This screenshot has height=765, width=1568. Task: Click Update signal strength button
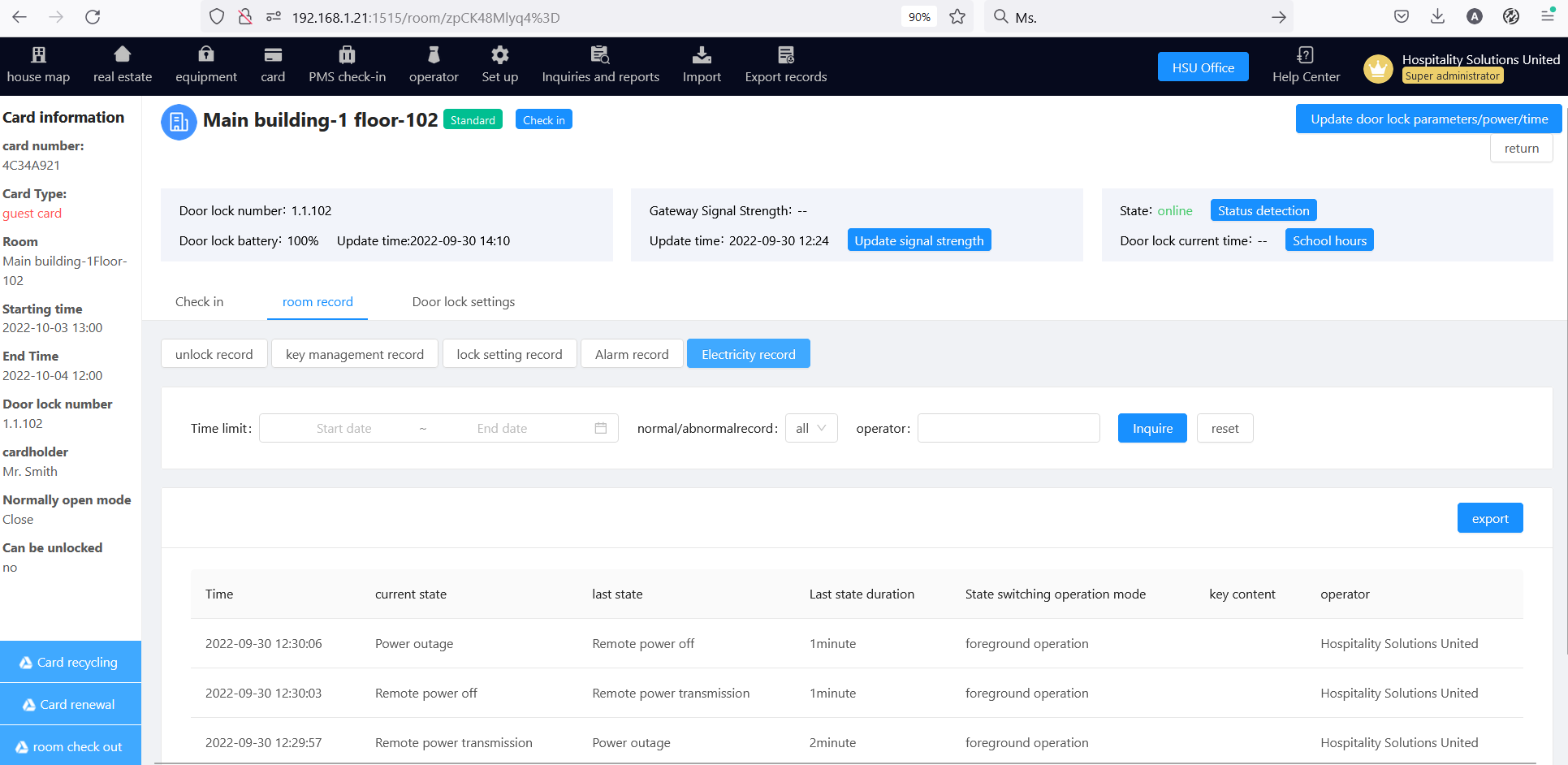click(918, 241)
